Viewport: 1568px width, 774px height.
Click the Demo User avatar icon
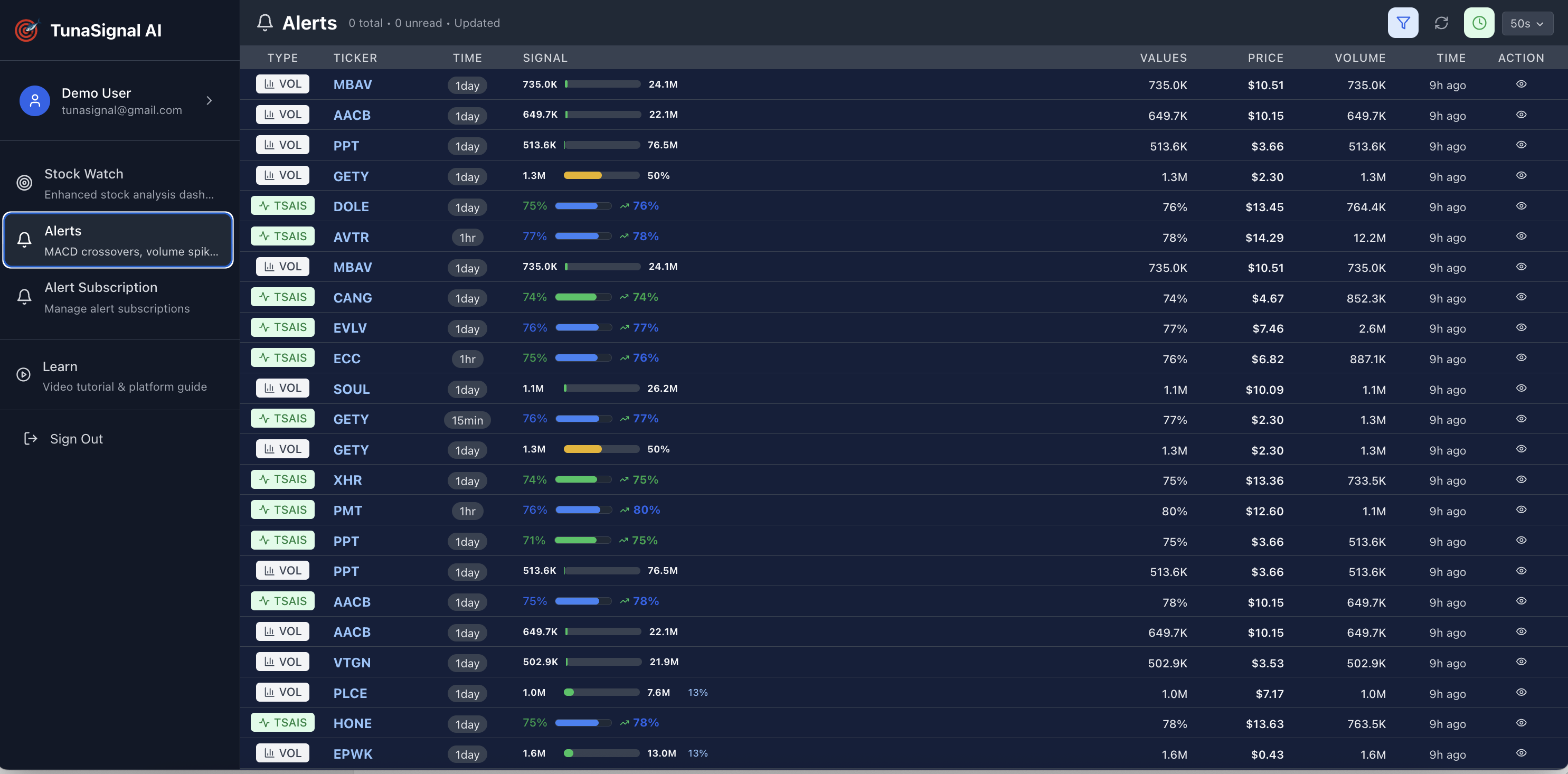[x=35, y=100]
